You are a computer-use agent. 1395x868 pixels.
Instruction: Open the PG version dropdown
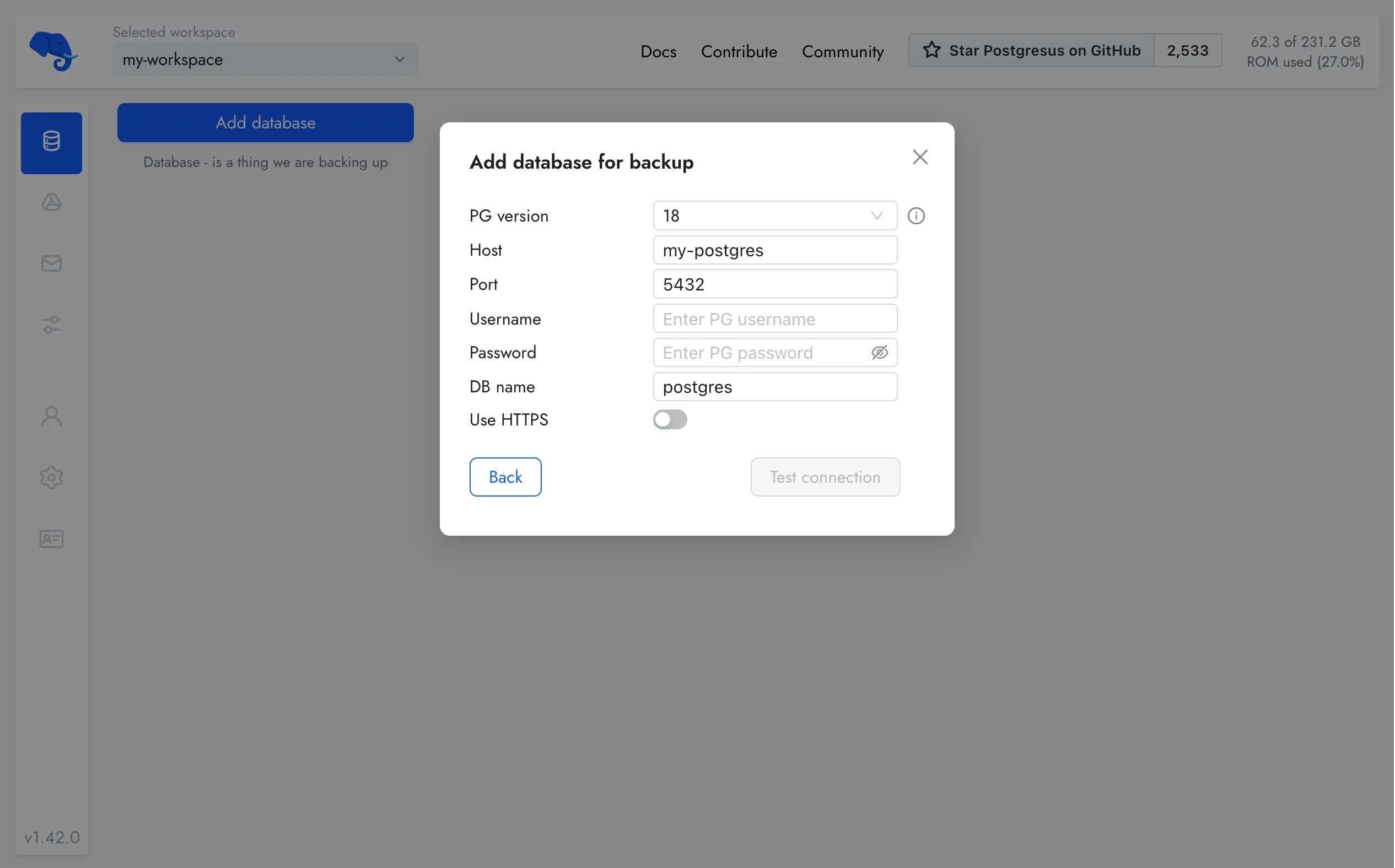[774, 215]
